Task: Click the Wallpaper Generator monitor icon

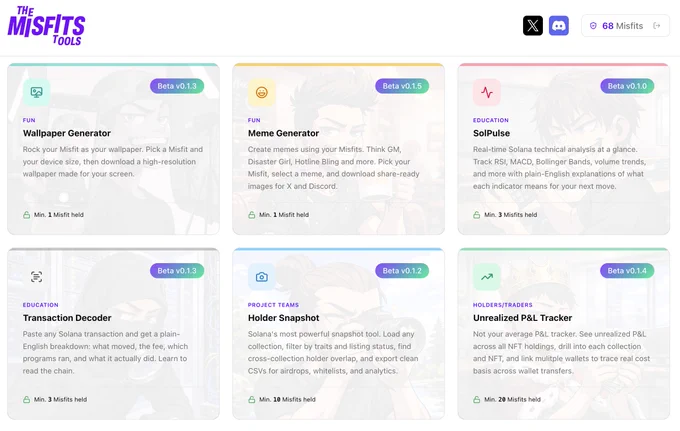Action: [36, 92]
